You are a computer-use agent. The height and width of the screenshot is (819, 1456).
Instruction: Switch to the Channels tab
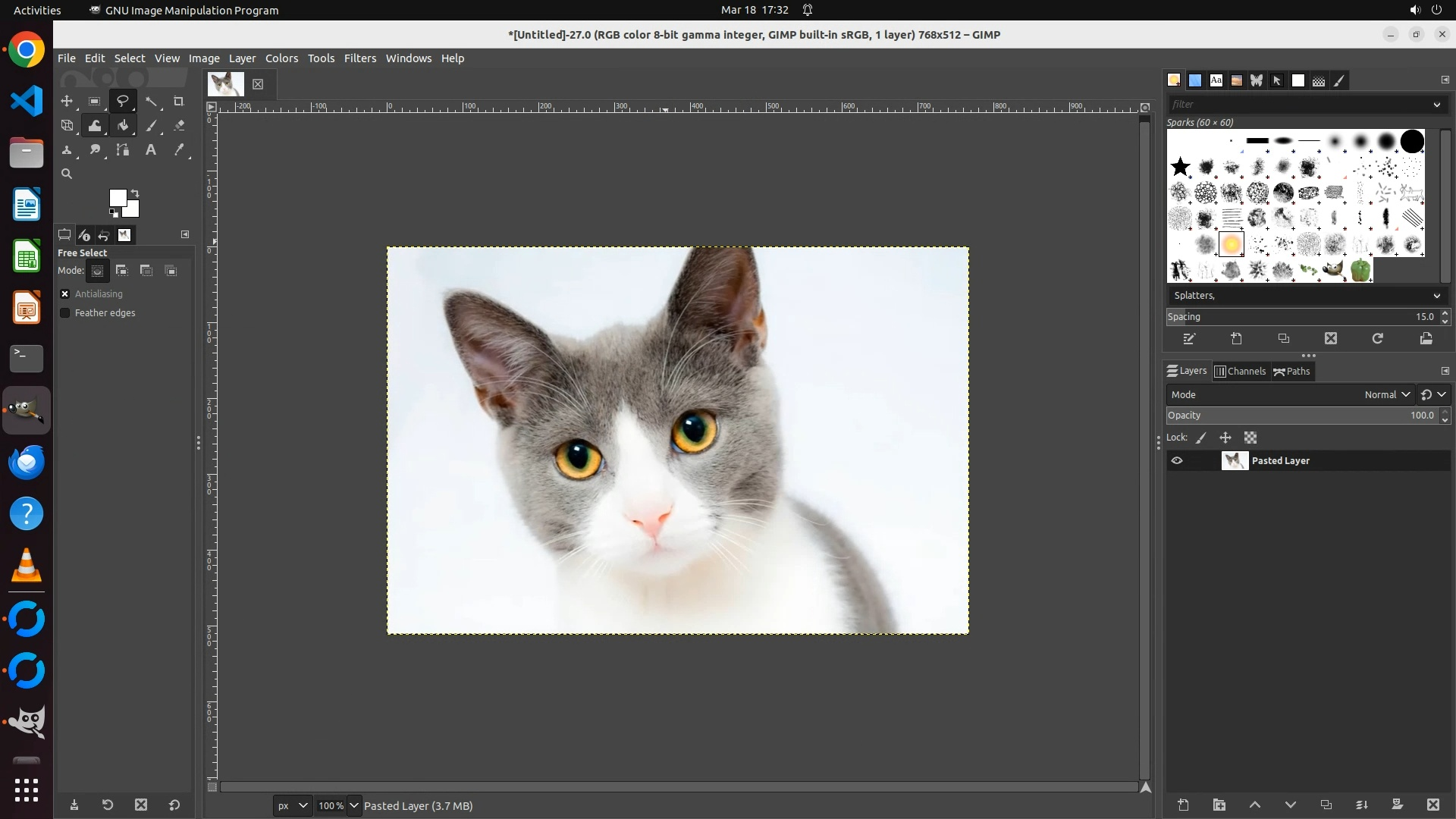[x=1240, y=372]
